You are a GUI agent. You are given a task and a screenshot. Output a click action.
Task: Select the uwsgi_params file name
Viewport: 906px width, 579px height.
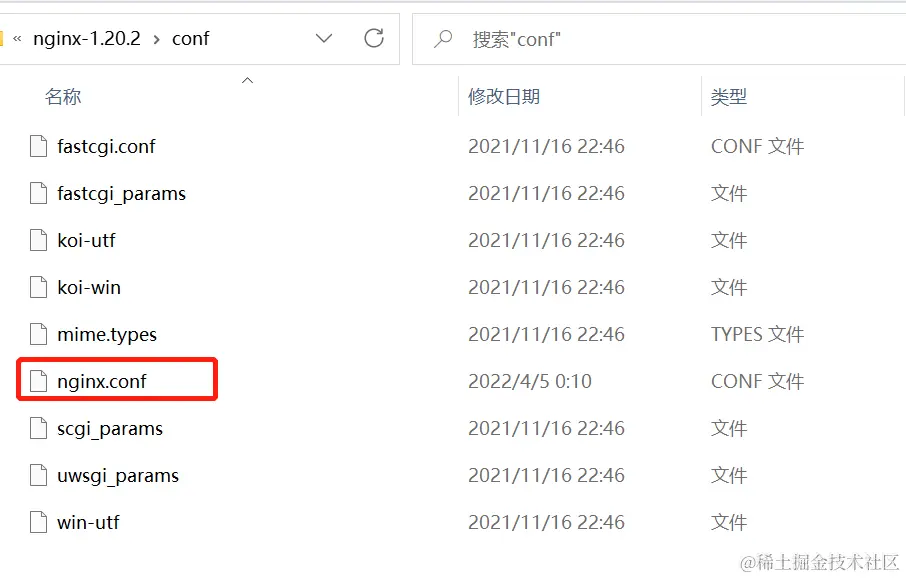pos(118,476)
